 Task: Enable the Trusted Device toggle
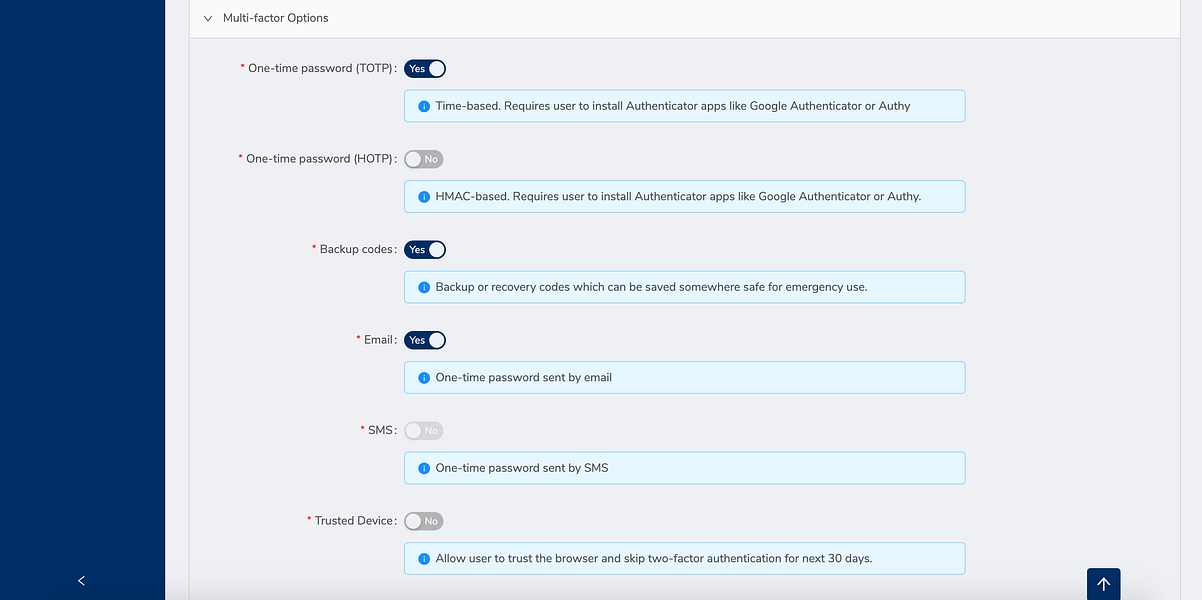coord(424,521)
